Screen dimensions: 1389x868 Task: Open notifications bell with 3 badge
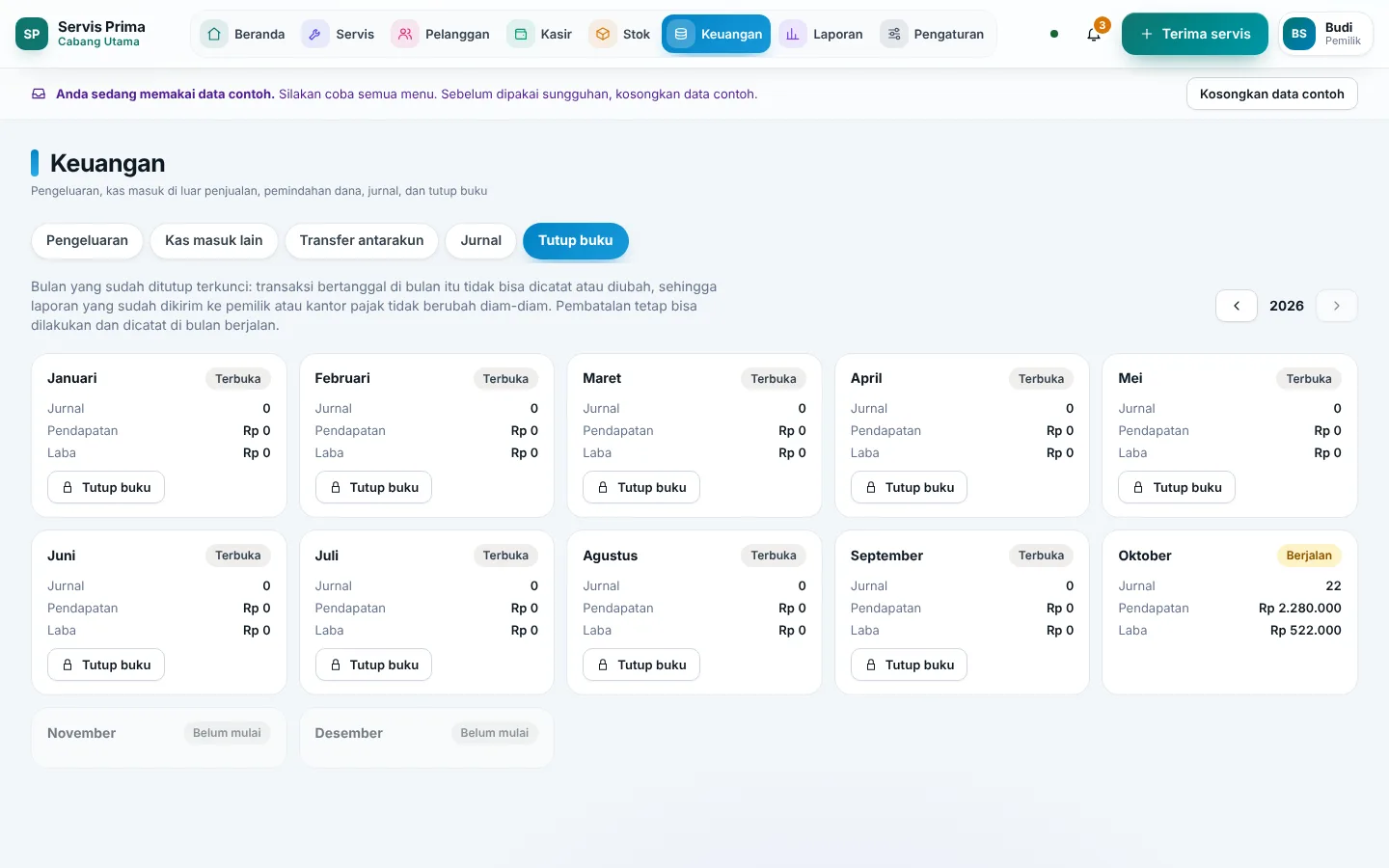(1094, 34)
